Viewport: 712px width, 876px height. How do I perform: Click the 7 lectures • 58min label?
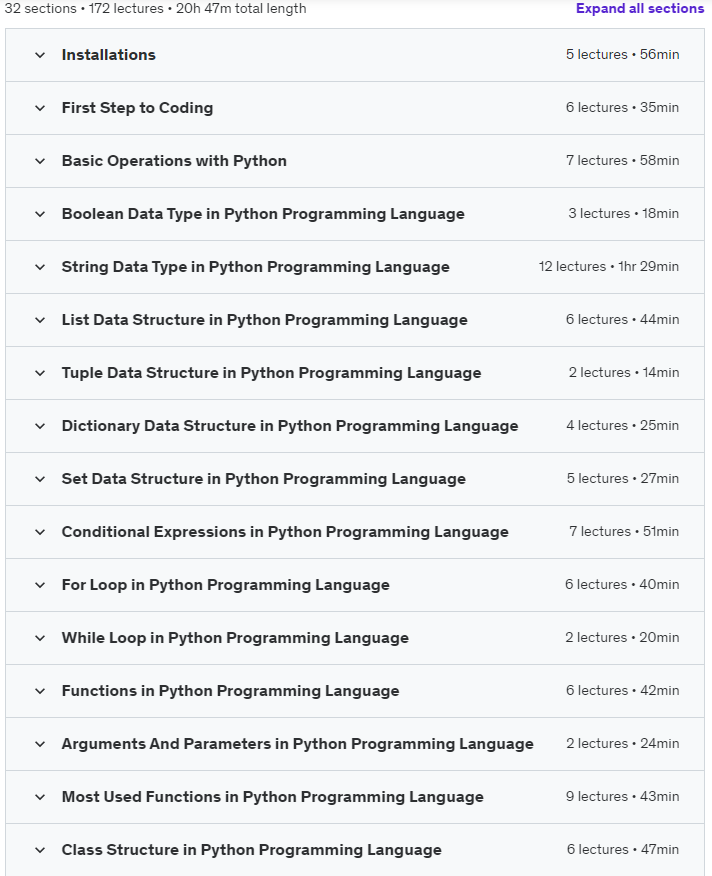click(623, 161)
